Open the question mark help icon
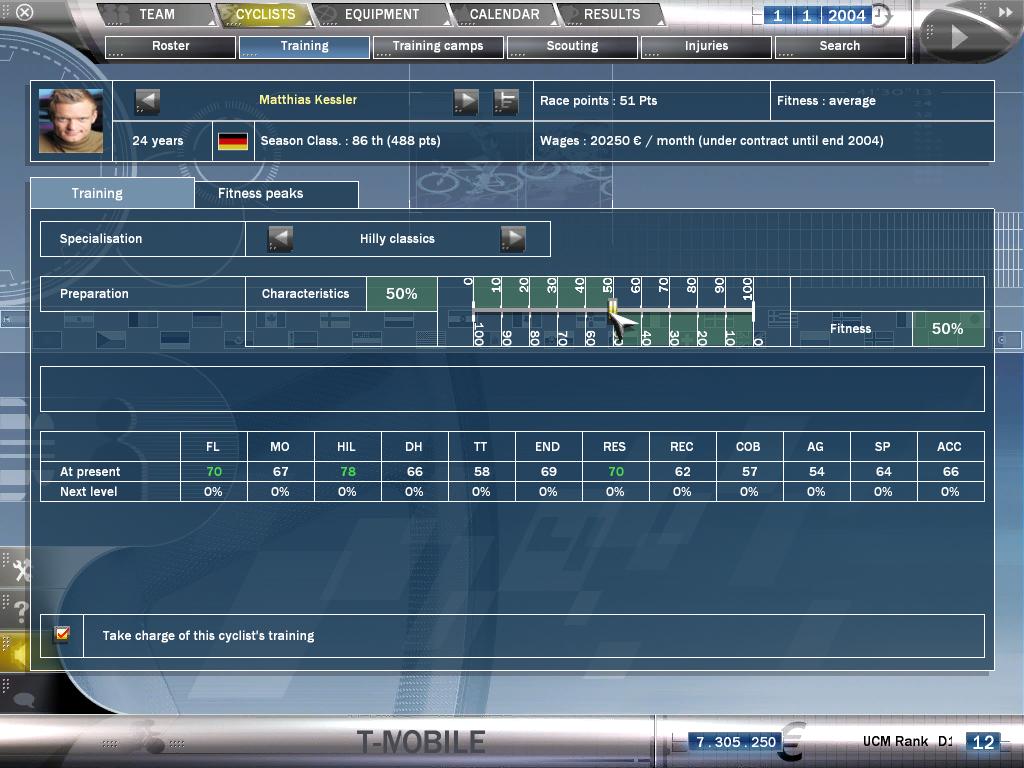1024x768 pixels. click(x=20, y=612)
